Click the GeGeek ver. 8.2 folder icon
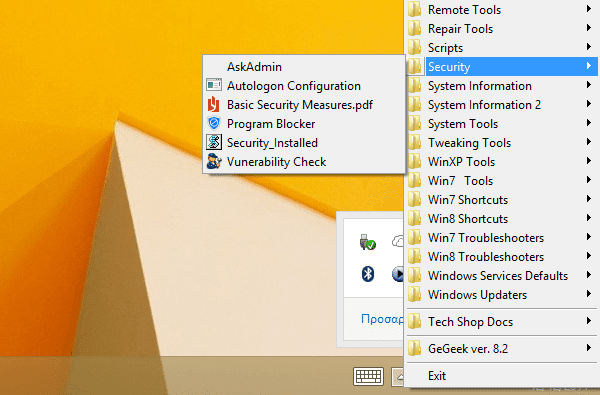This screenshot has height=395, width=600. (414, 348)
